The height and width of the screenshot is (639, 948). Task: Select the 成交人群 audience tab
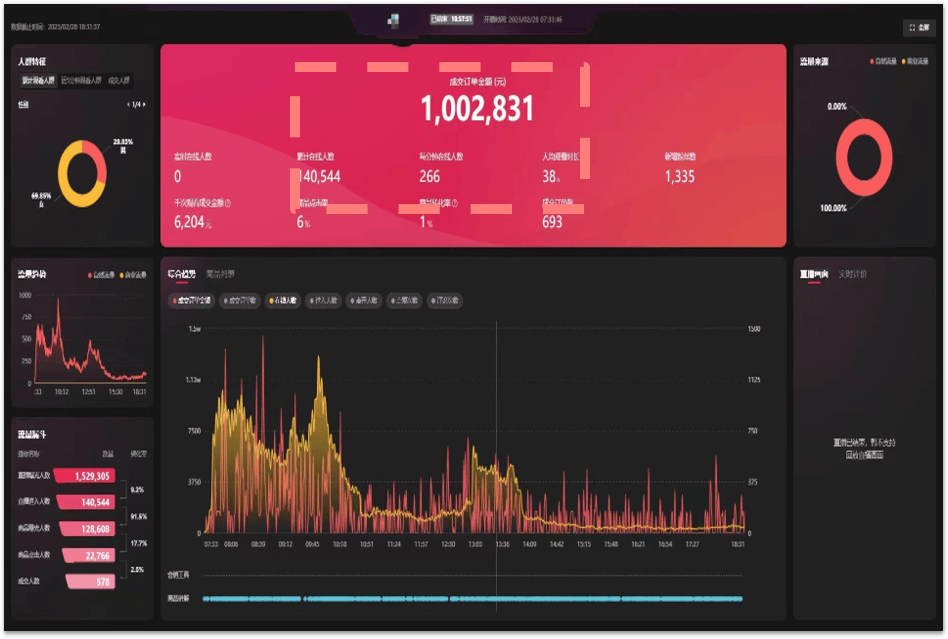click(x=119, y=80)
